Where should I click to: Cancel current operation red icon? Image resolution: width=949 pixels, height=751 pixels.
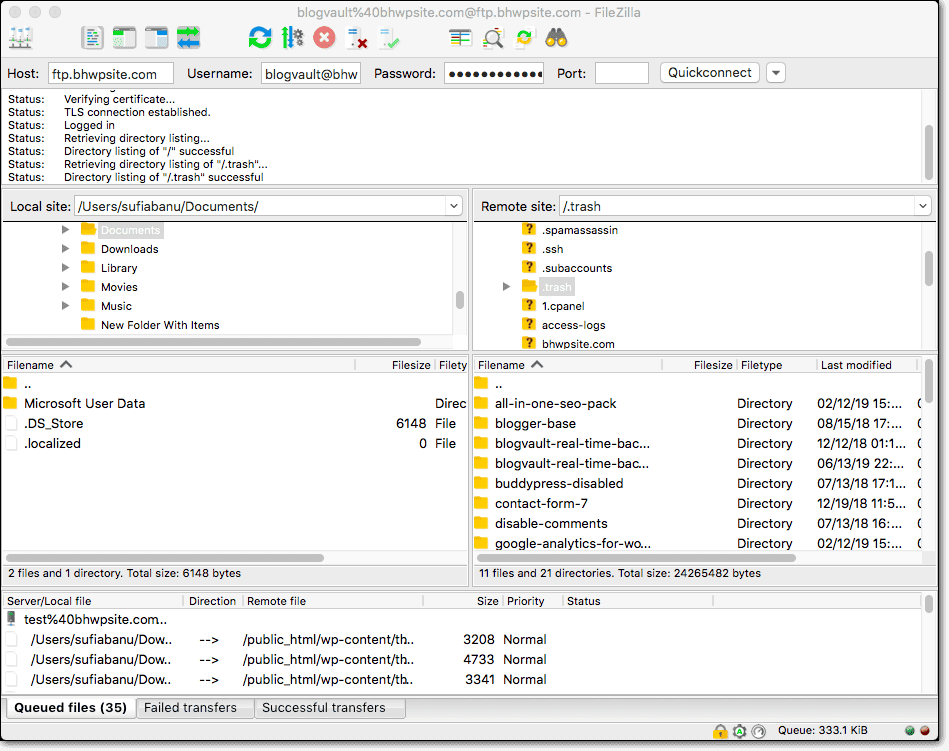coord(324,38)
